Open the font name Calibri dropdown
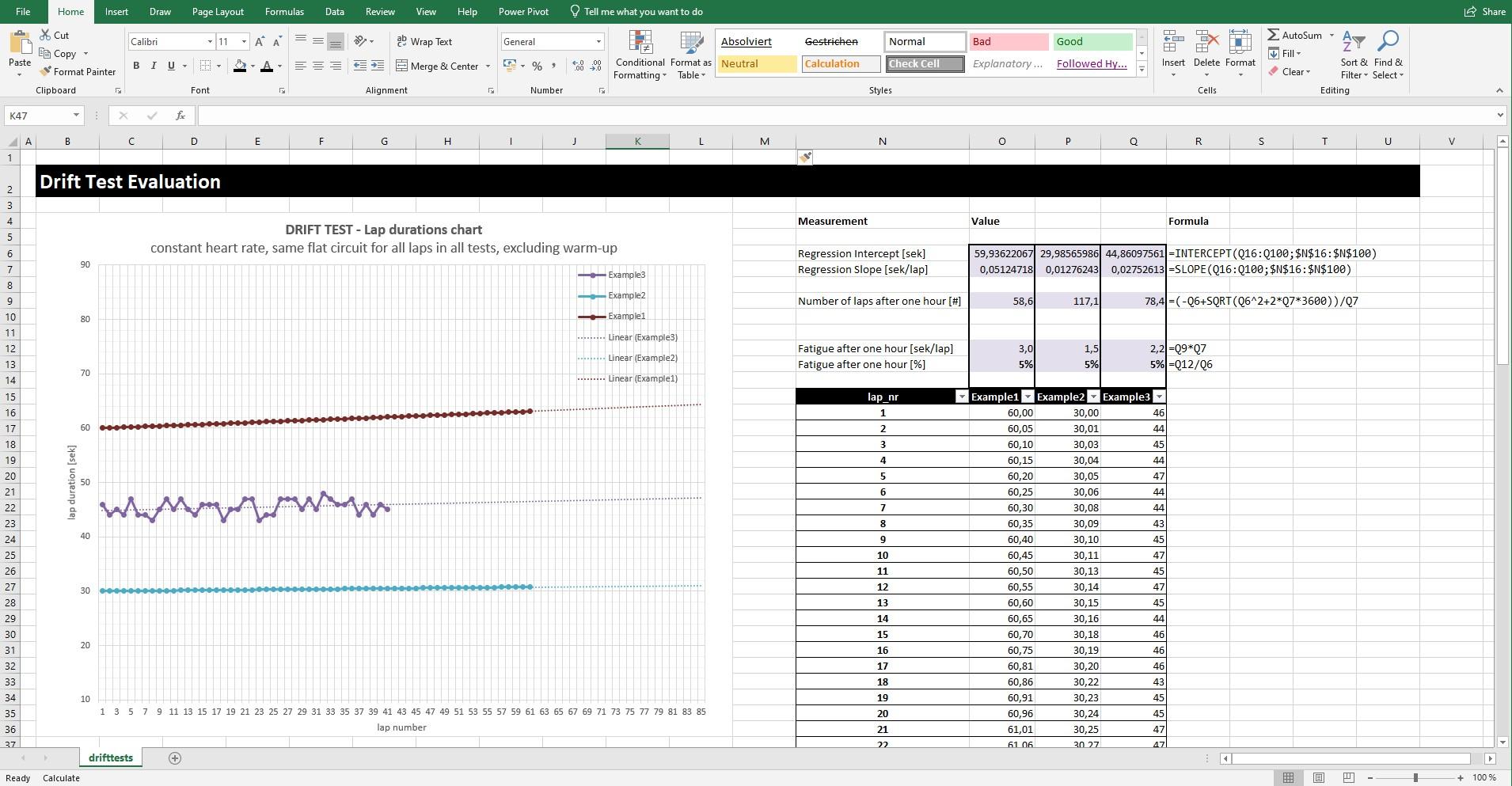 click(210, 42)
